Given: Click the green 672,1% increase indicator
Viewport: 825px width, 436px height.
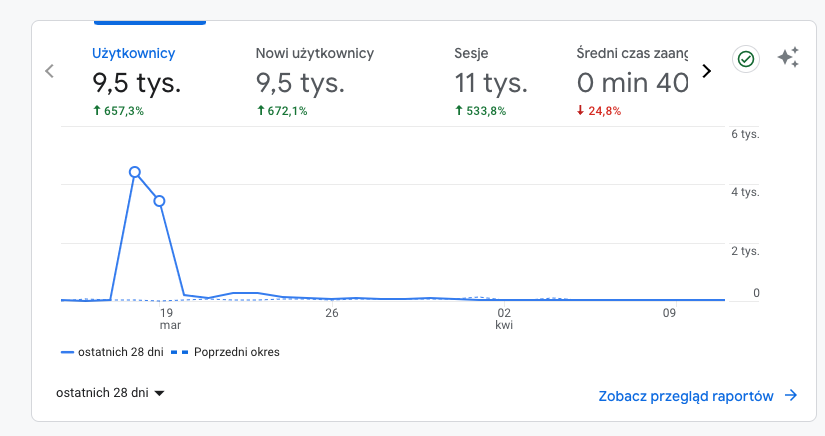Looking at the screenshot, I should tap(282, 111).
